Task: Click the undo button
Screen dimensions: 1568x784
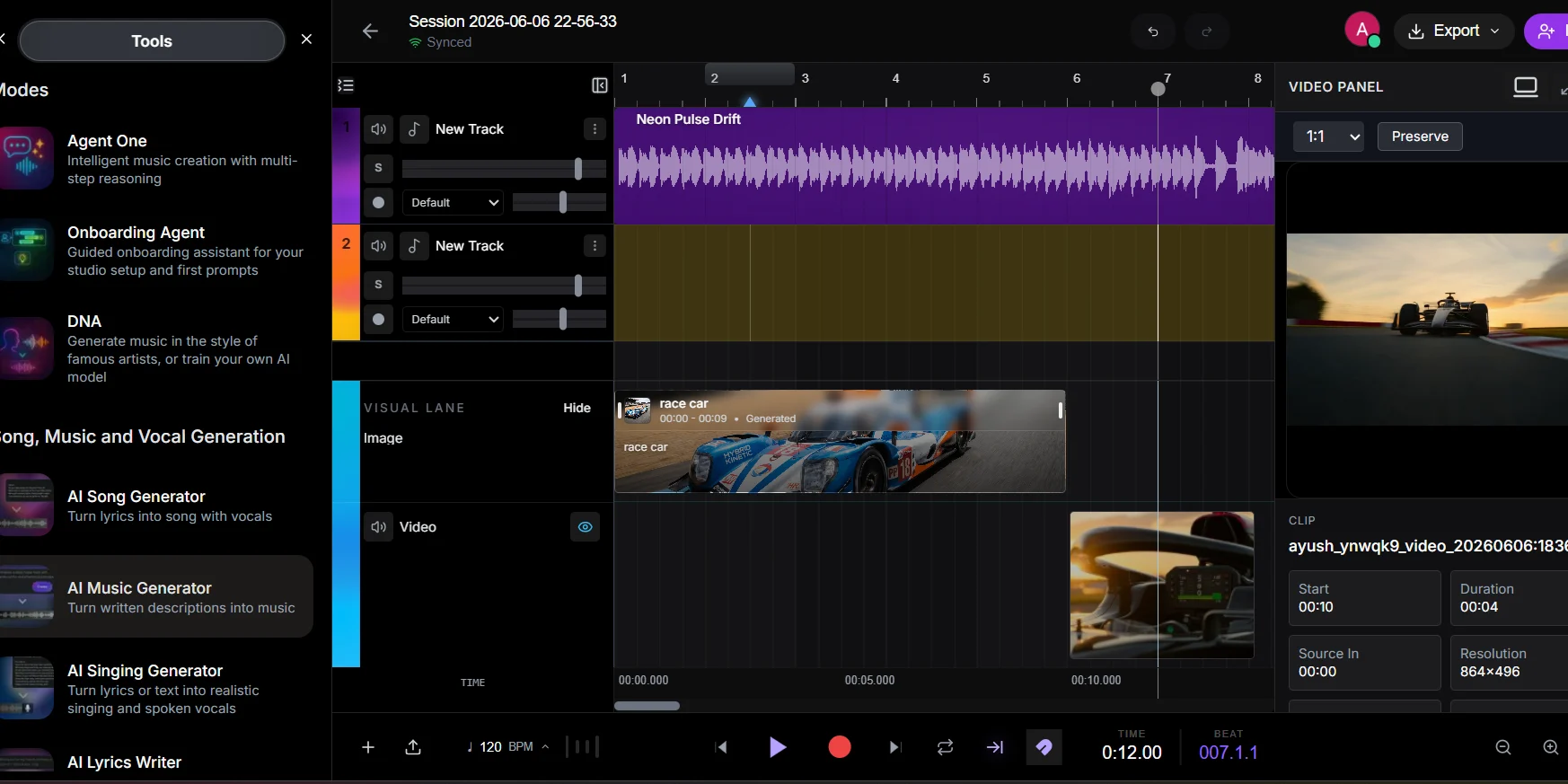Action: (1153, 31)
